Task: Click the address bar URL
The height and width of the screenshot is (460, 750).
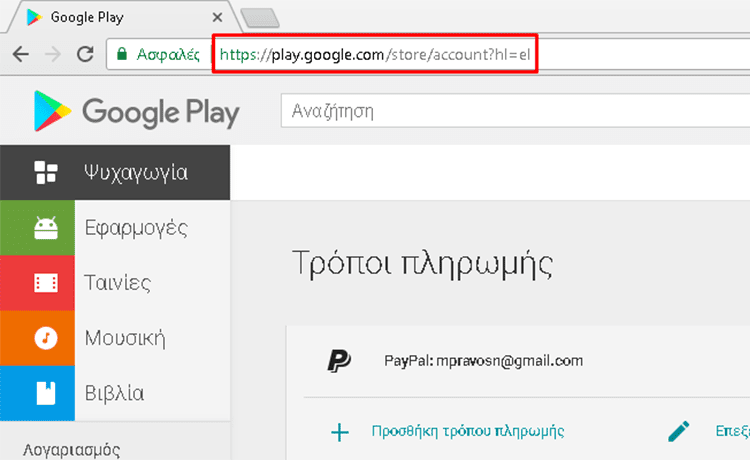Action: (375, 55)
